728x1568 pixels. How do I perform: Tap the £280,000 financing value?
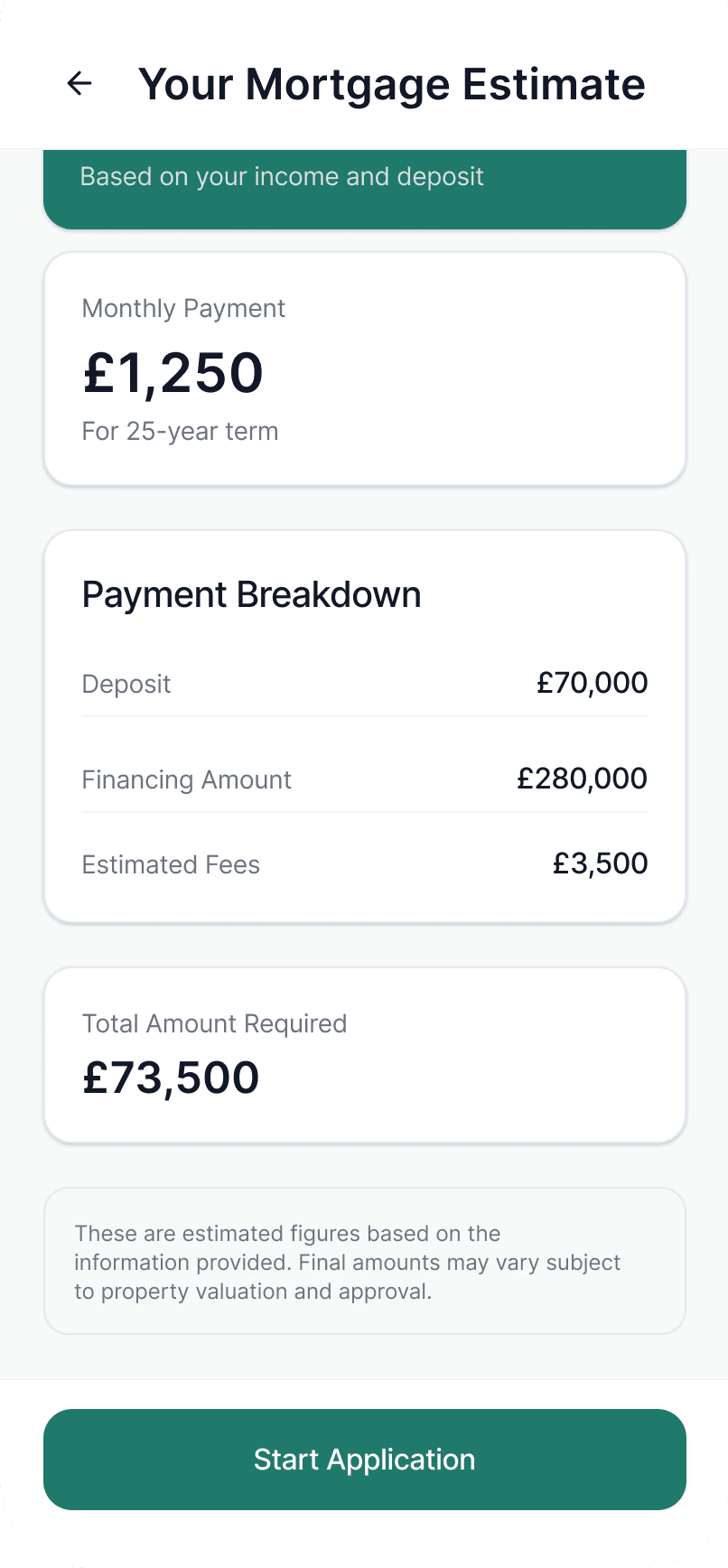(582, 779)
